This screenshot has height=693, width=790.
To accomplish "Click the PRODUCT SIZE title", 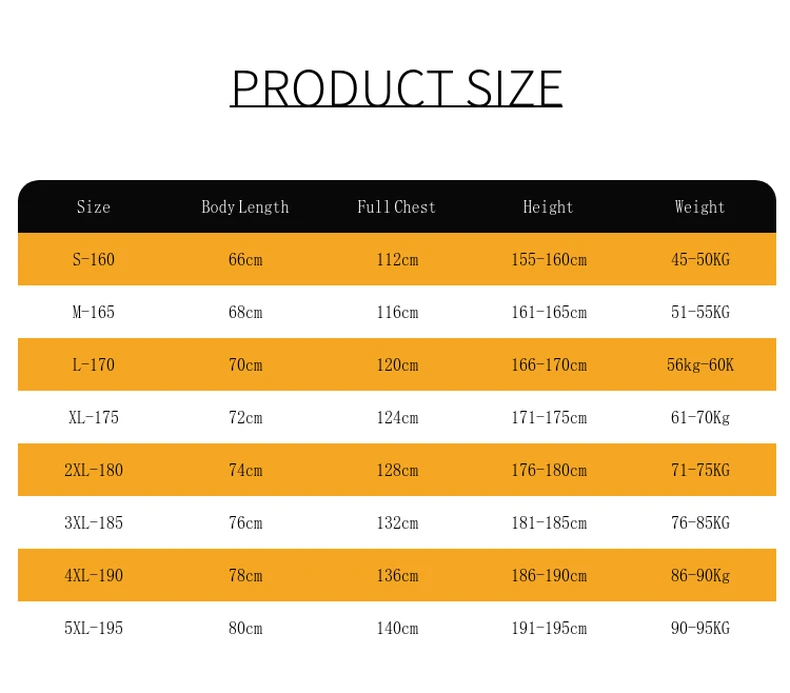I will point(396,88).
